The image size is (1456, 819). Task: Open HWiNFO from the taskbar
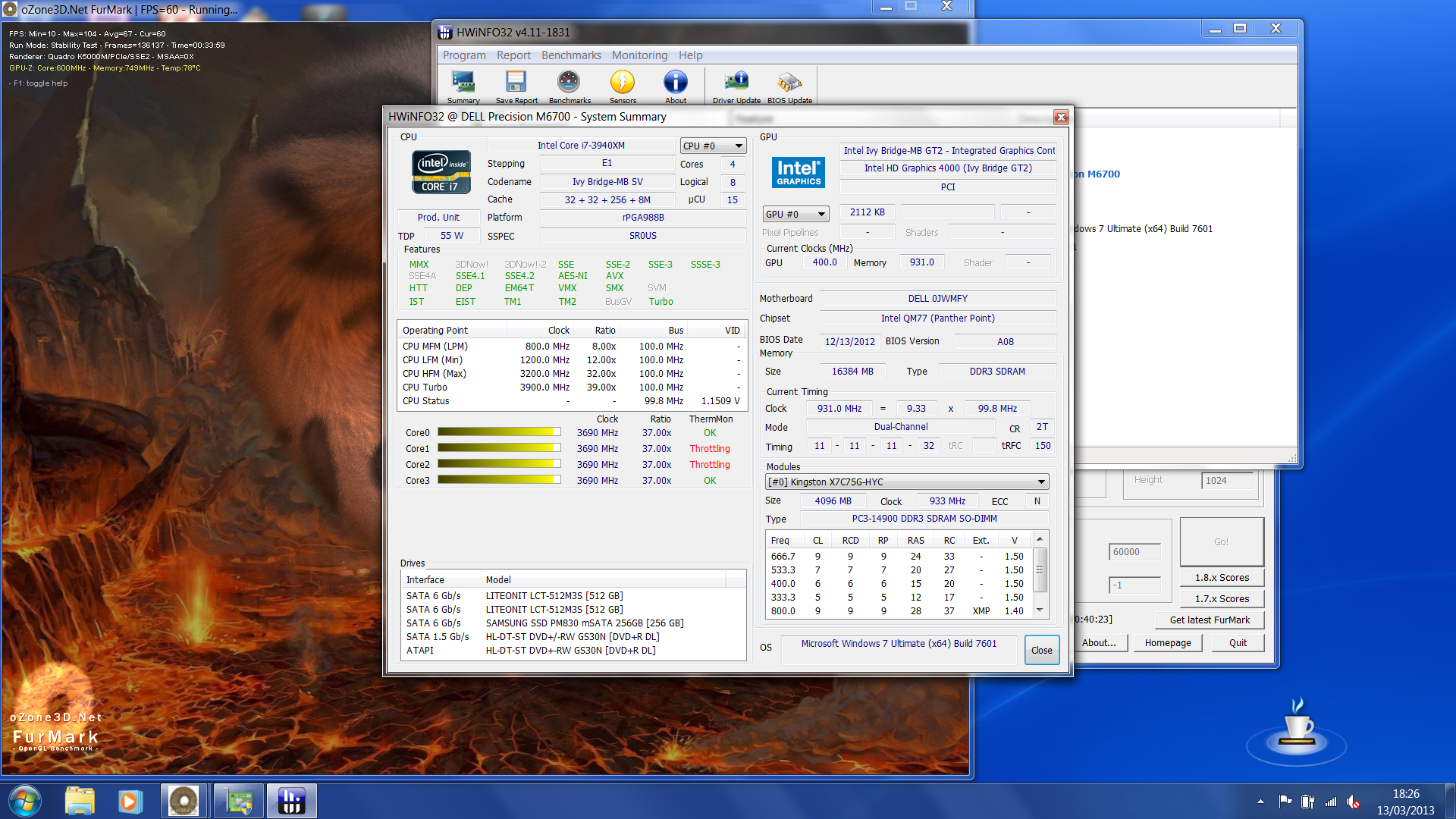291,801
